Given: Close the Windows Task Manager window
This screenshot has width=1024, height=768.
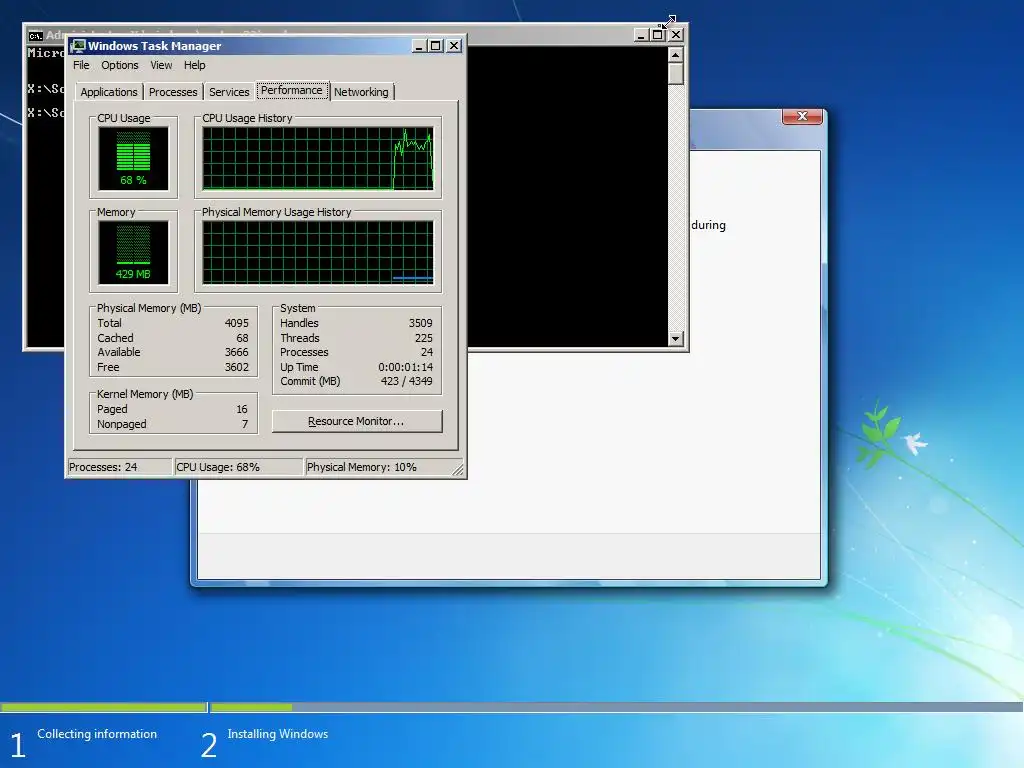Looking at the screenshot, I should [x=454, y=46].
